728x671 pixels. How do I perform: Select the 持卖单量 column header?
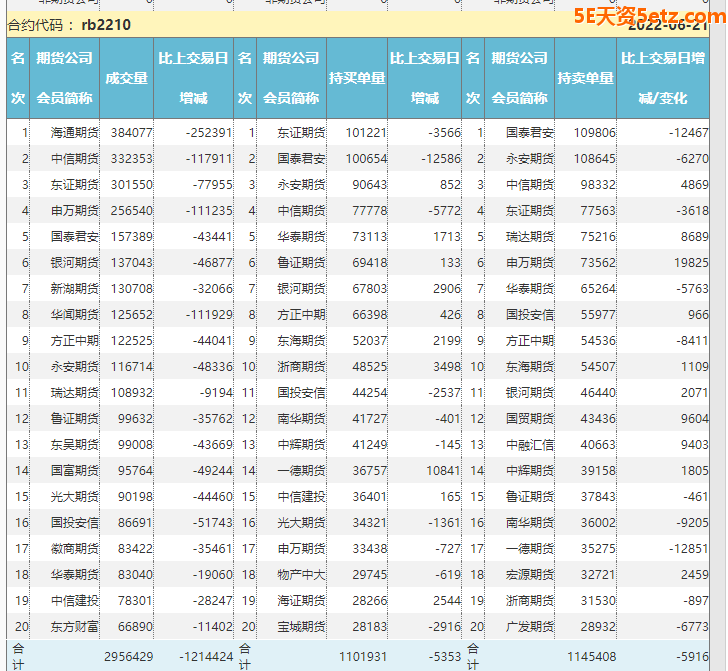[585, 78]
